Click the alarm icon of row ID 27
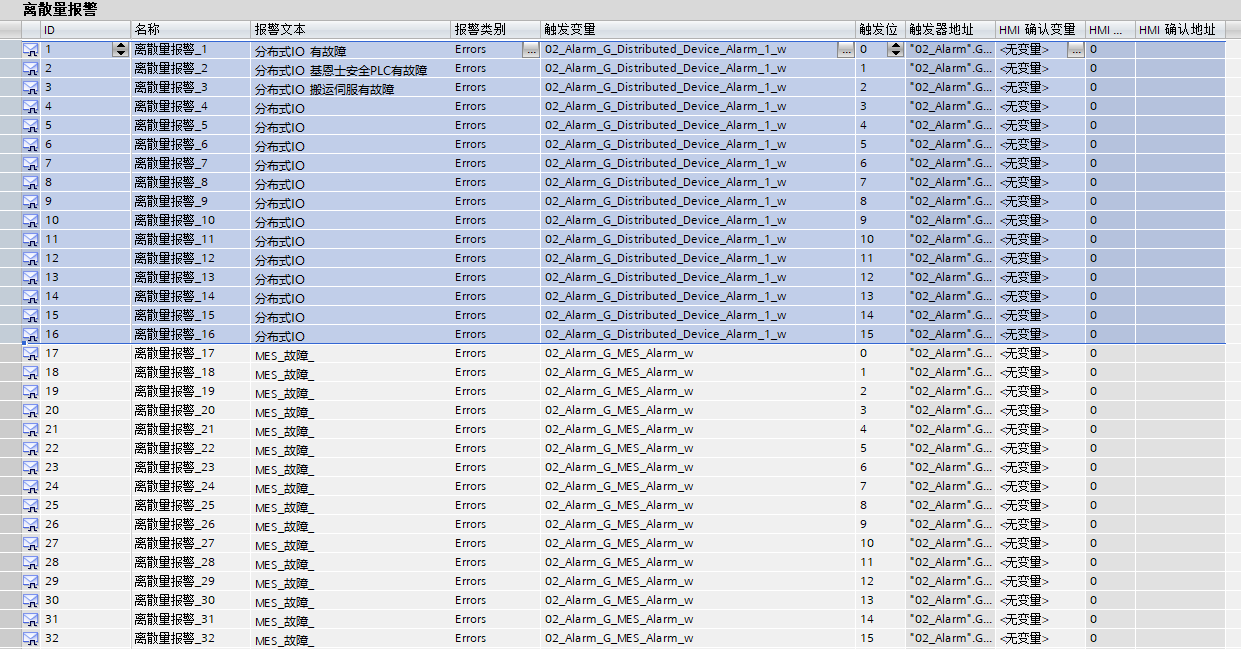The image size is (1241, 649). (x=30, y=543)
